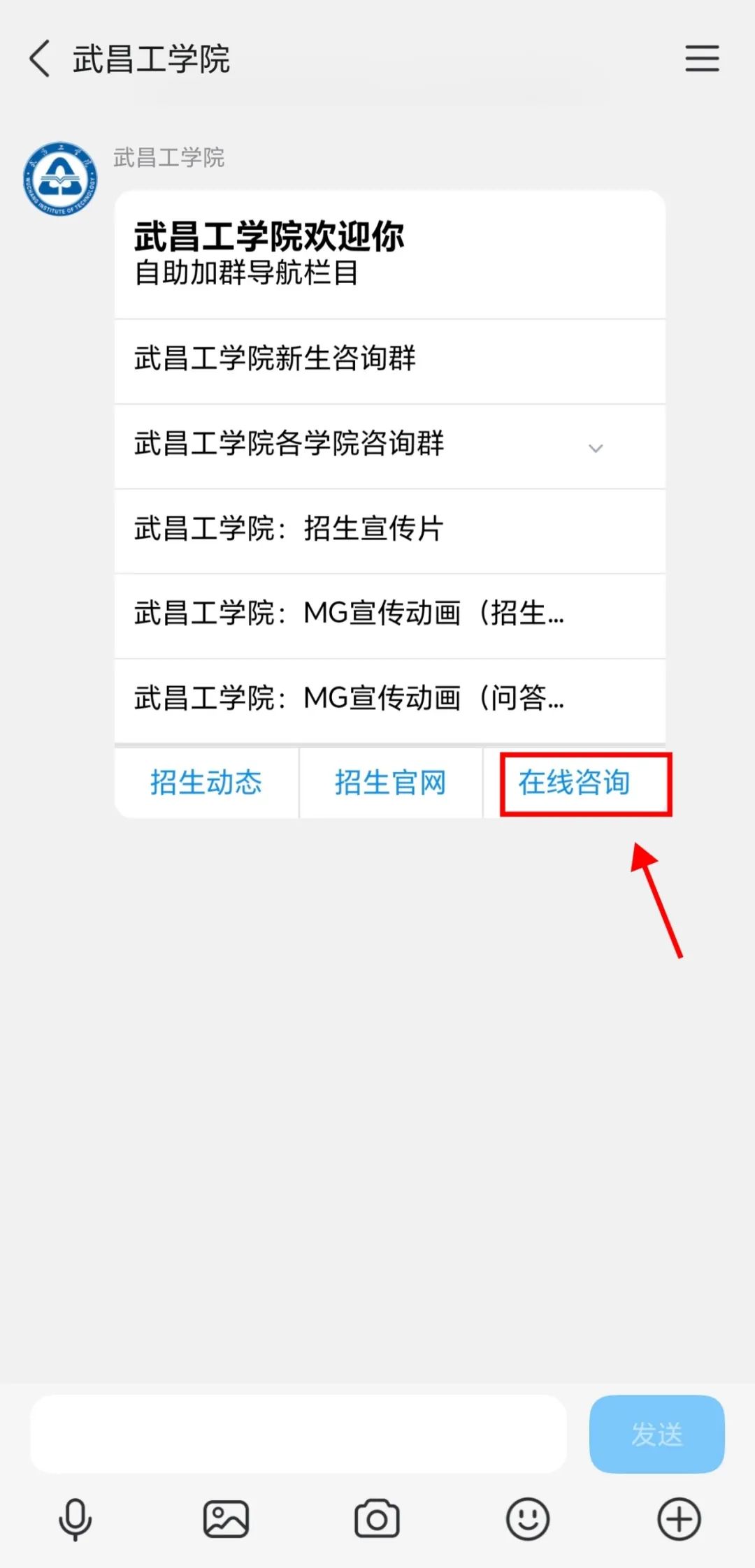Tap the microphone voice input icon
This screenshot has width=755, height=1568.
pos(75,1519)
